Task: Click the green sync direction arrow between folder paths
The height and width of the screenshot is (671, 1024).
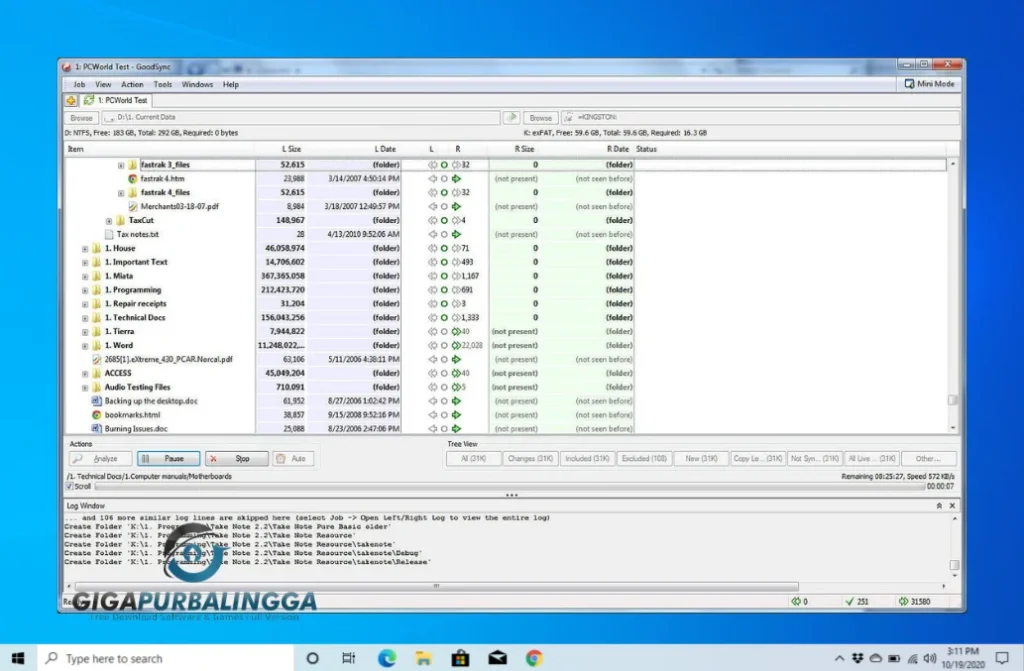Action: pyautogui.click(x=512, y=117)
